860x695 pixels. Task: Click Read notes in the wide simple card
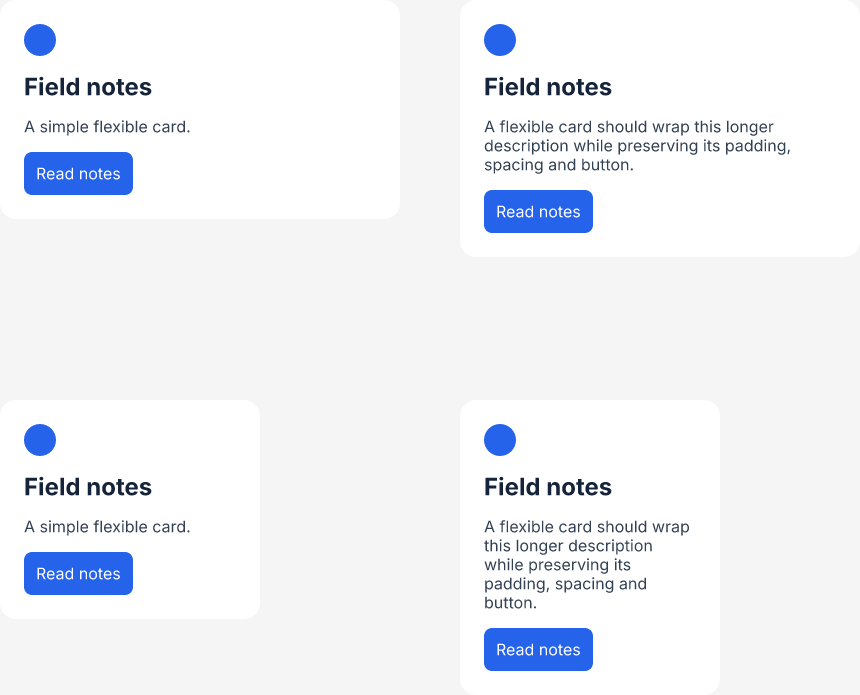click(x=78, y=173)
